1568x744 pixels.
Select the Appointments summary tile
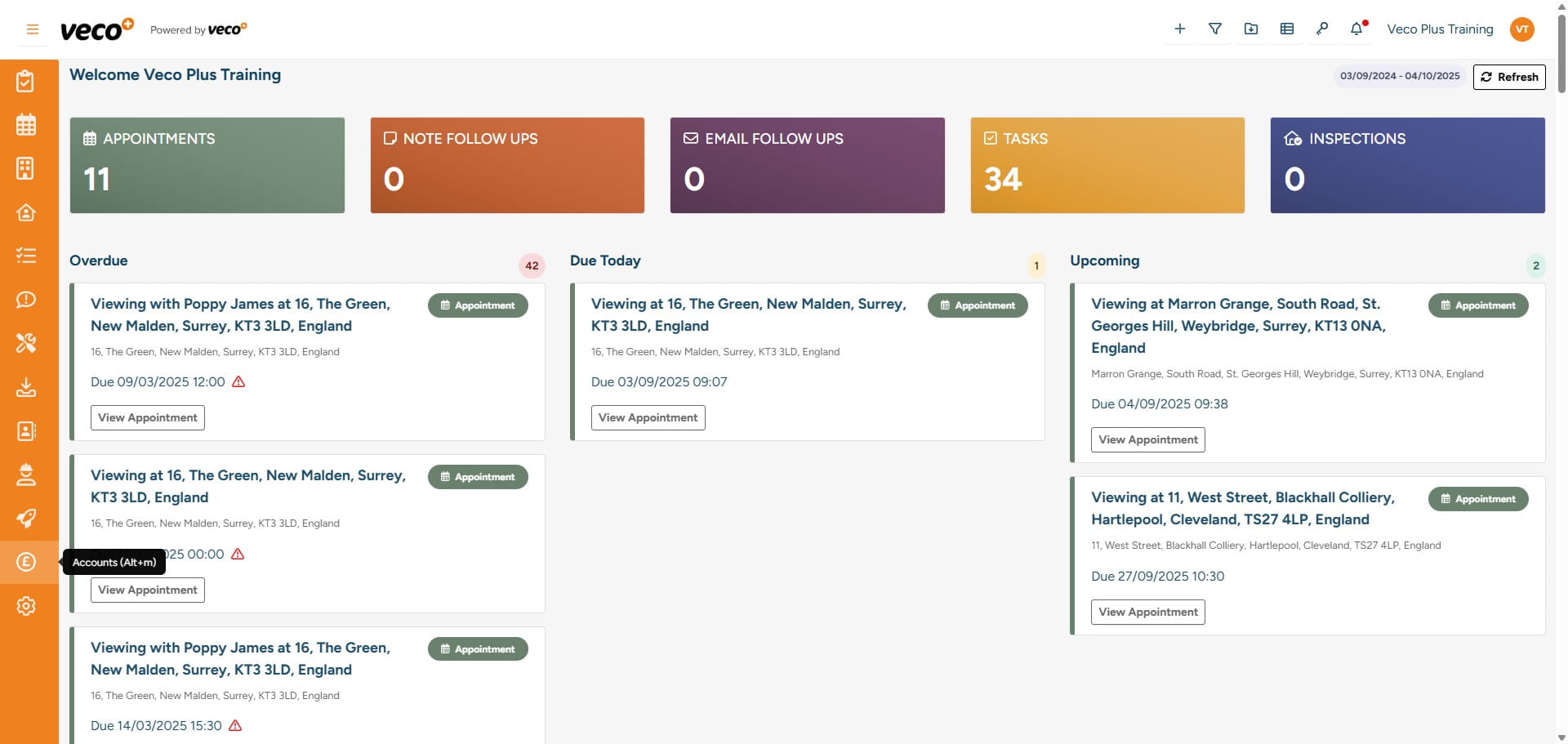[207, 165]
